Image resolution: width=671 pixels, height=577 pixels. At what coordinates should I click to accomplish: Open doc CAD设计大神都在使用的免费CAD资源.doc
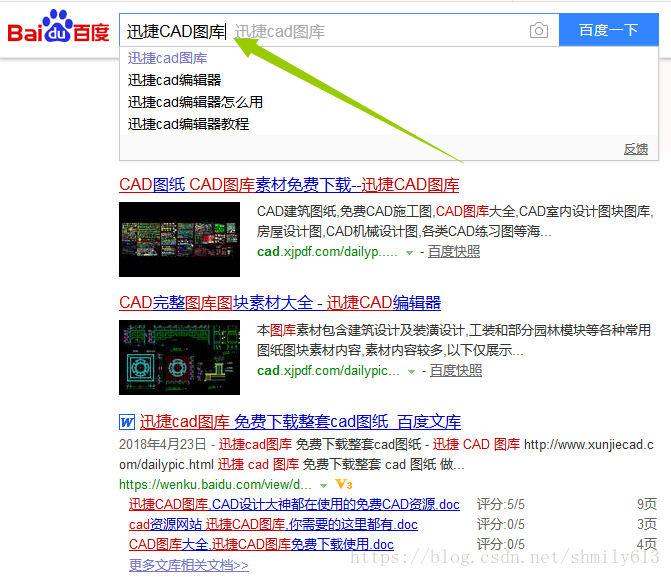[x=294, y=504]
